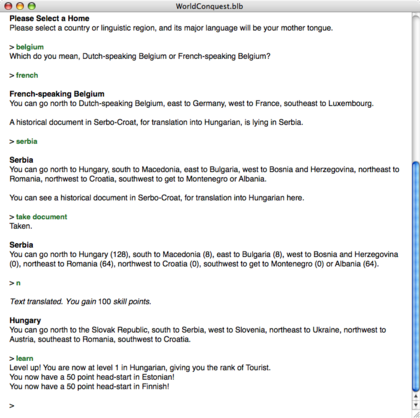Click the window resize grip corner
This screenshot has height=418, width=420.
pyautogui.click(x=416, y=414)
